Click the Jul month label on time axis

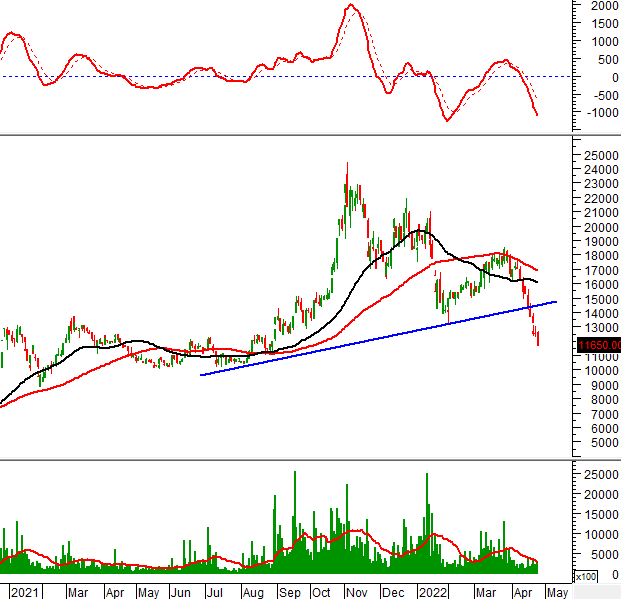[216, 591]
